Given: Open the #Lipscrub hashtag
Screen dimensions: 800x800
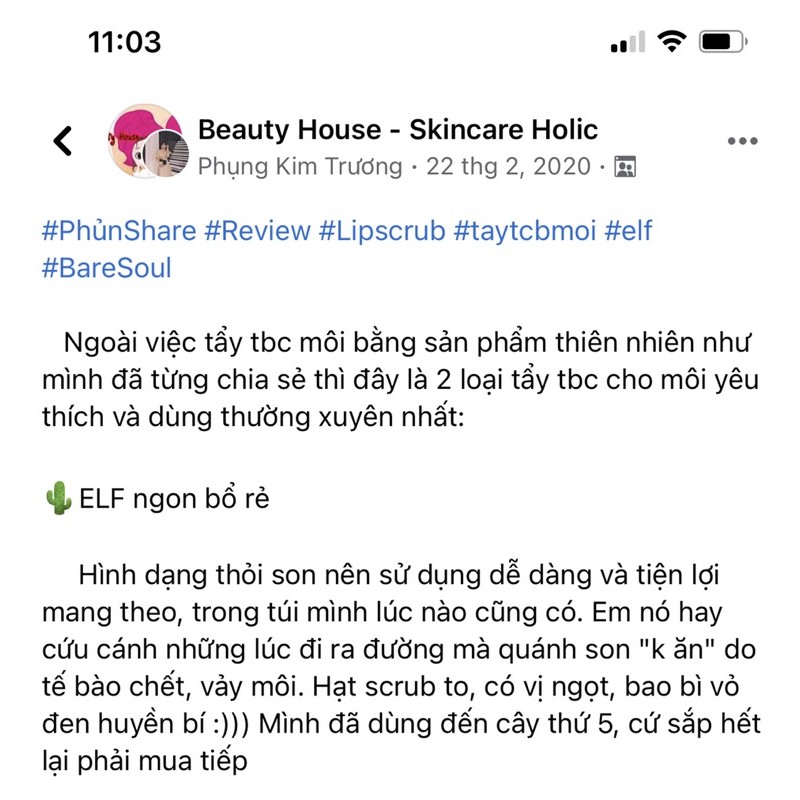Looking at the screenshot, I should [382, 231].
